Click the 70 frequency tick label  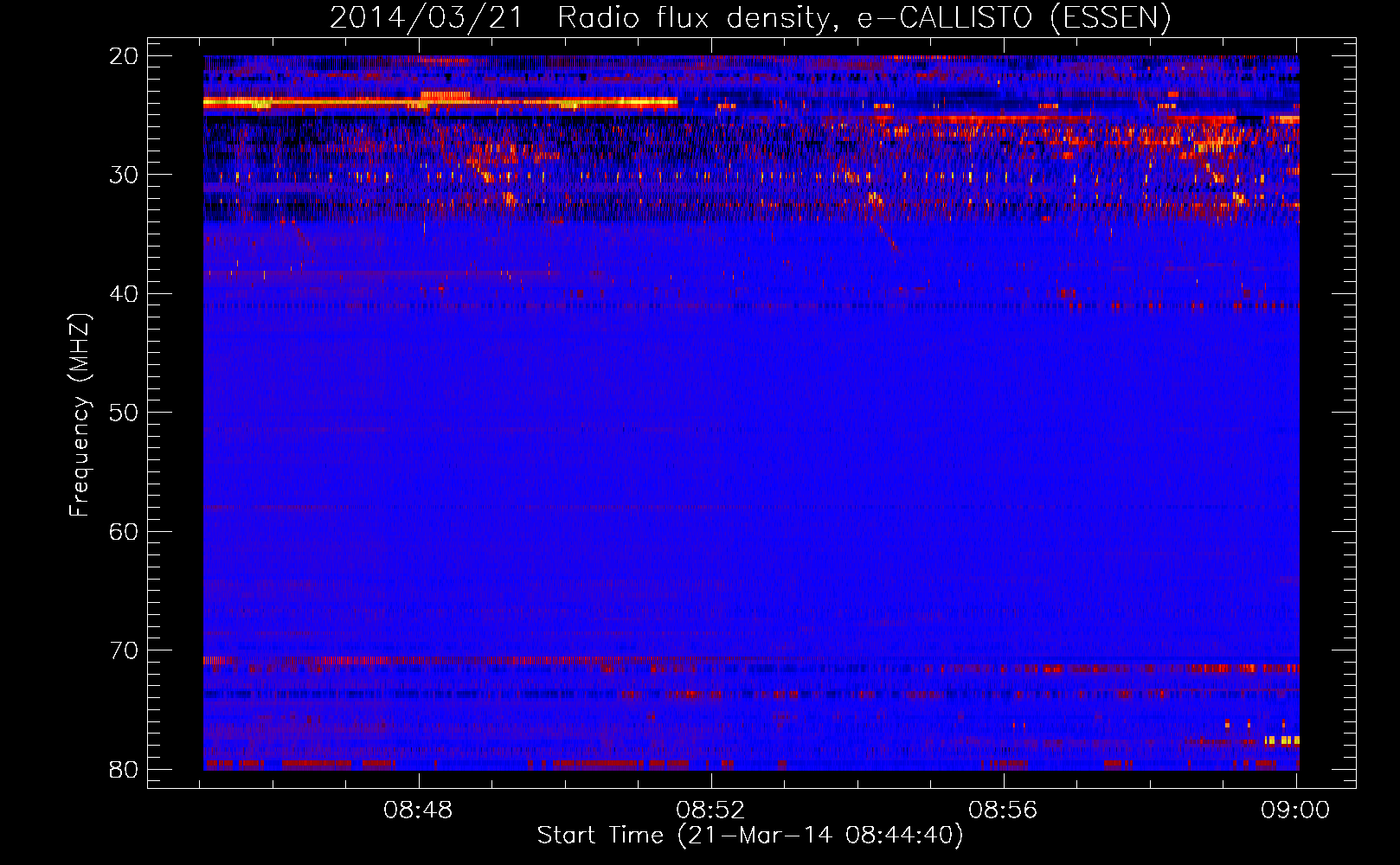[x=124, y=650]
